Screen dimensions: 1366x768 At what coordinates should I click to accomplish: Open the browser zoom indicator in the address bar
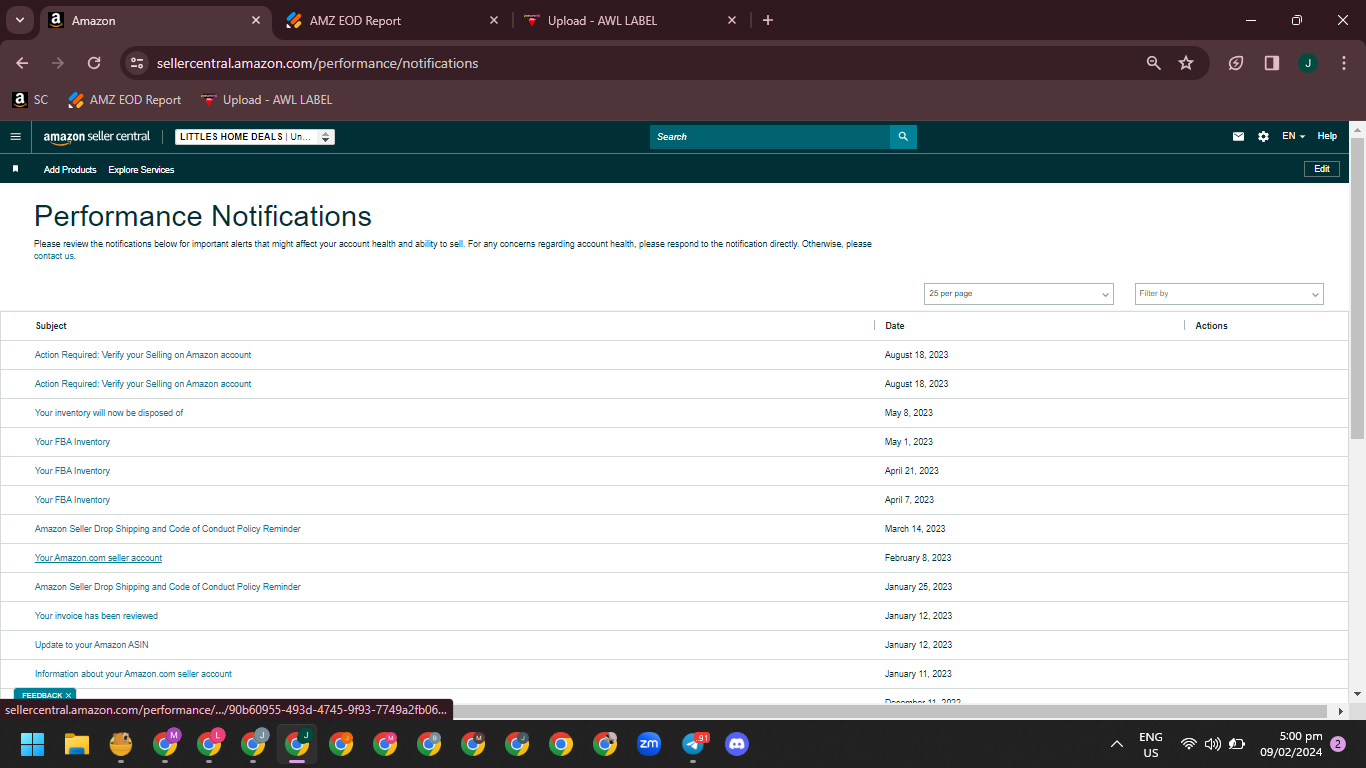pos(1153,63)
